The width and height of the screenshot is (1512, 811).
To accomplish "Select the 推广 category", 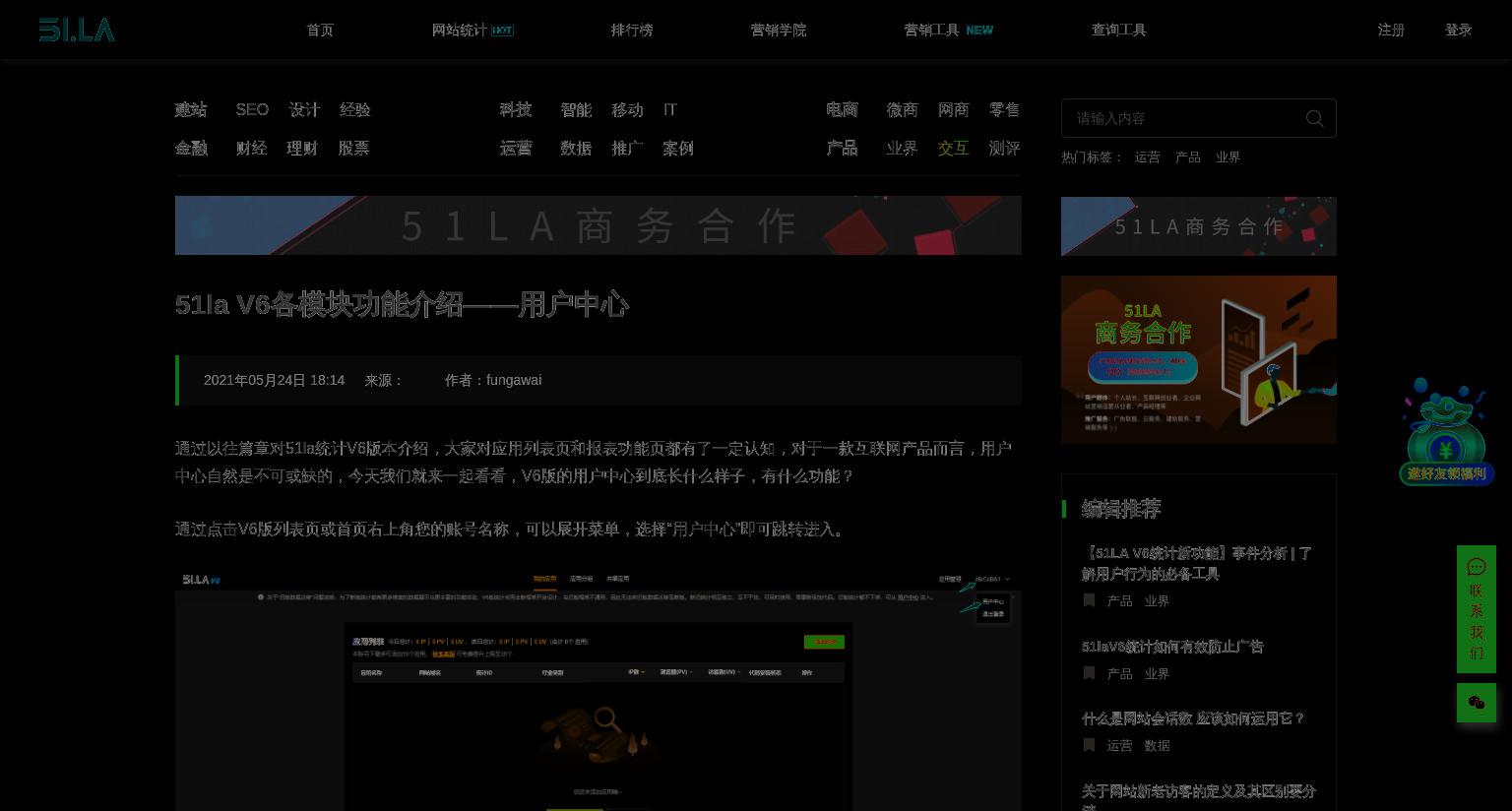I will point(627,148).
